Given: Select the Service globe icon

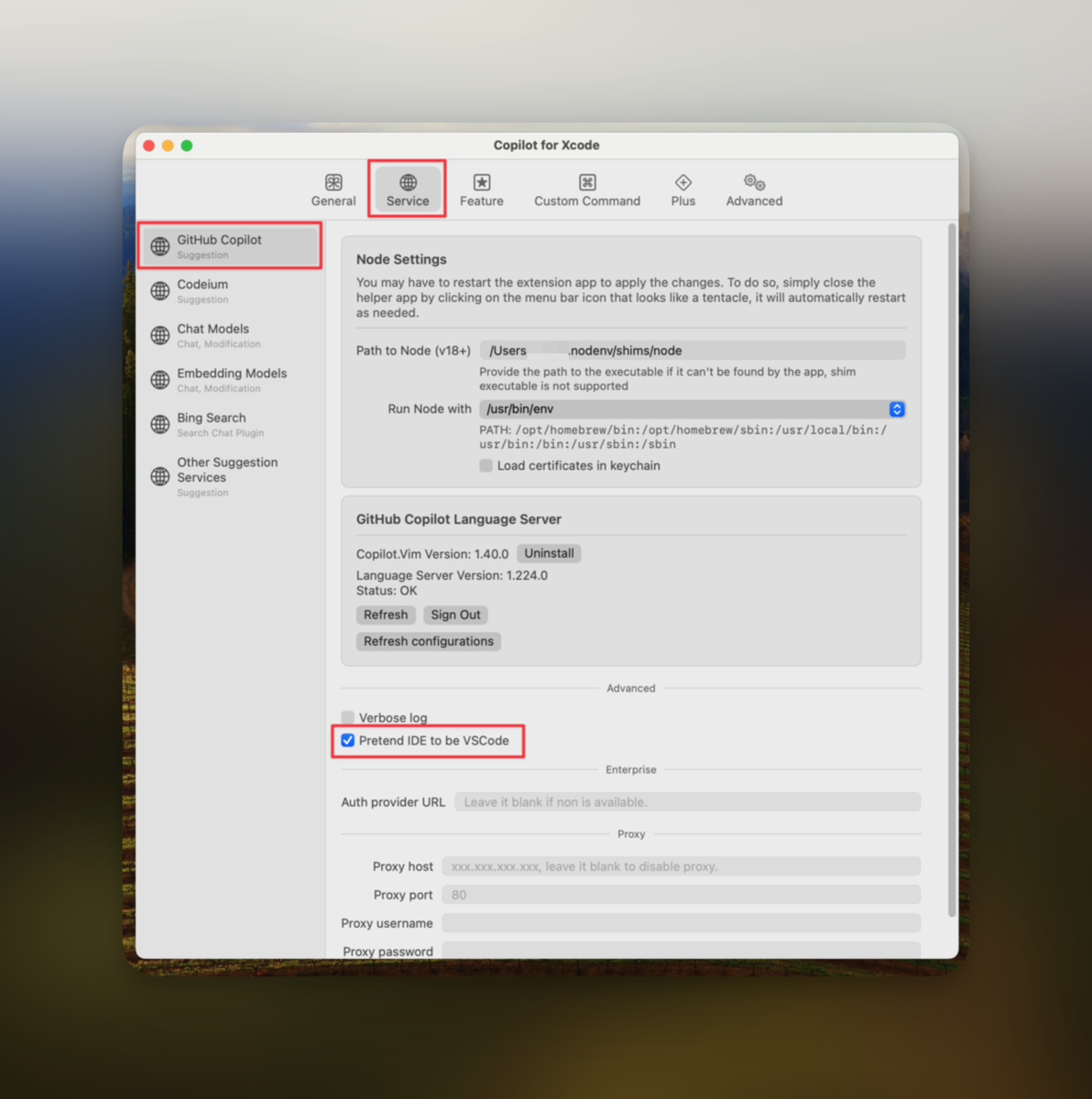Looking at the screenshot, I should pos(408,182).
